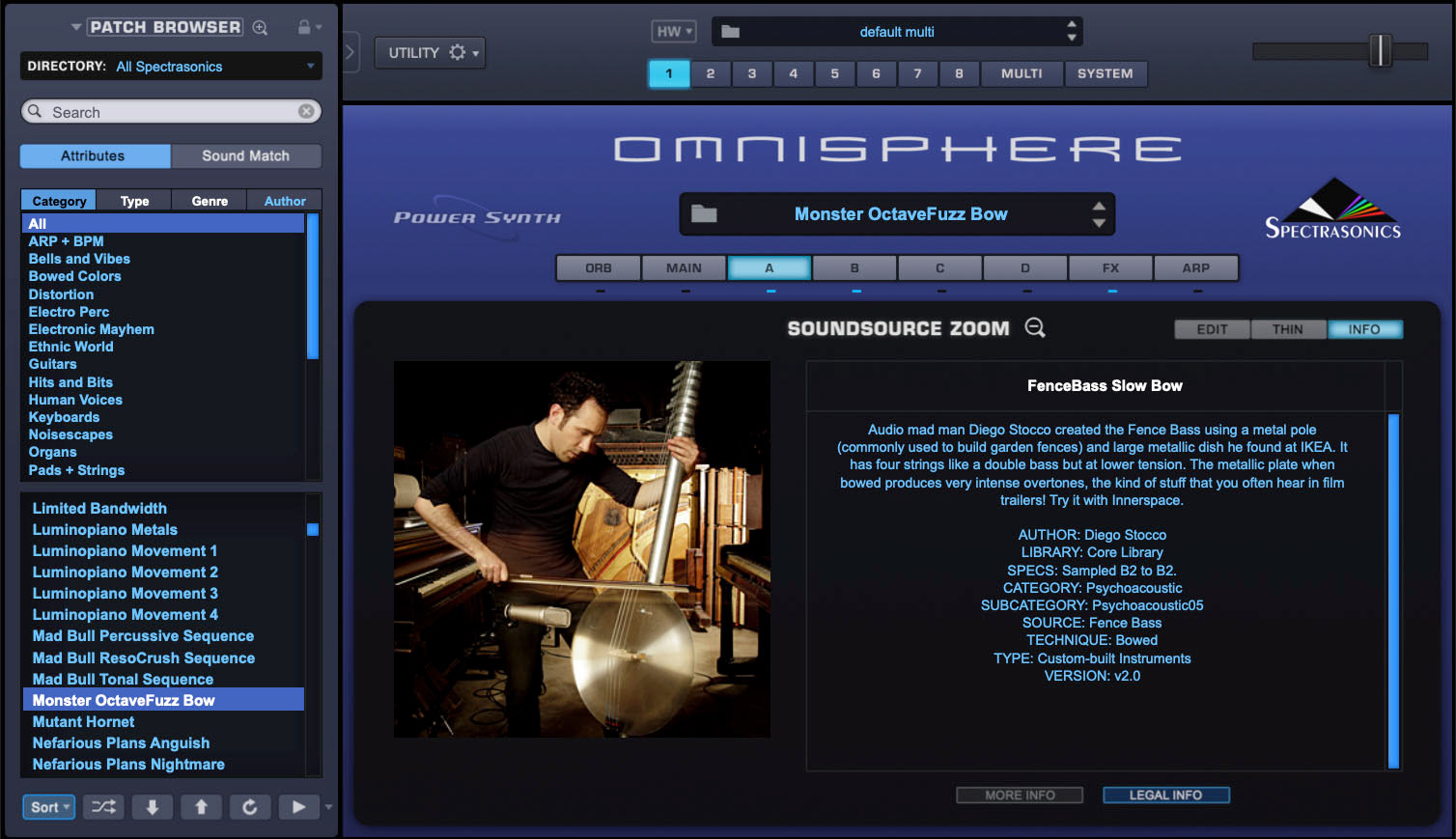Viewport: 1456px width, 839px height.
Task: Select the Nefarious Plans Anguish patch
Action: tap(121, 742)
